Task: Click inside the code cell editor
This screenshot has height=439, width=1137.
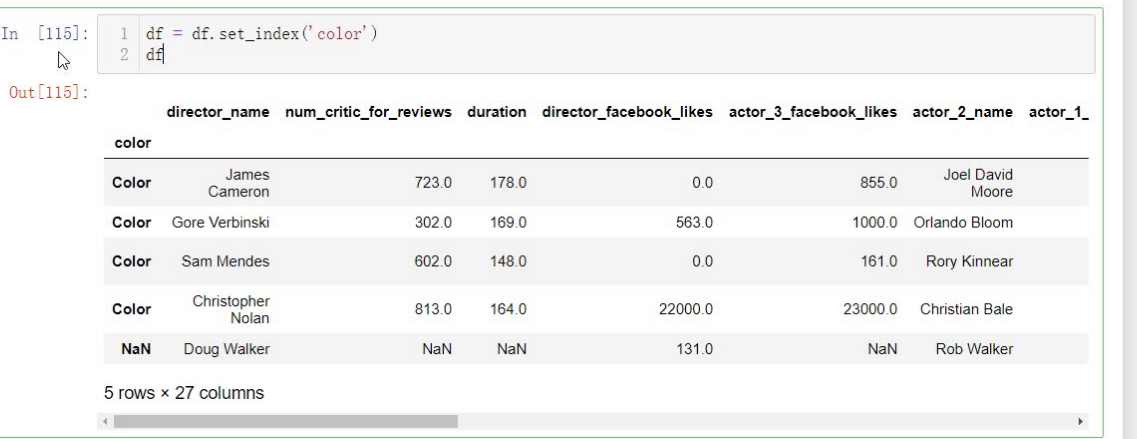Action: coord(596,44)
